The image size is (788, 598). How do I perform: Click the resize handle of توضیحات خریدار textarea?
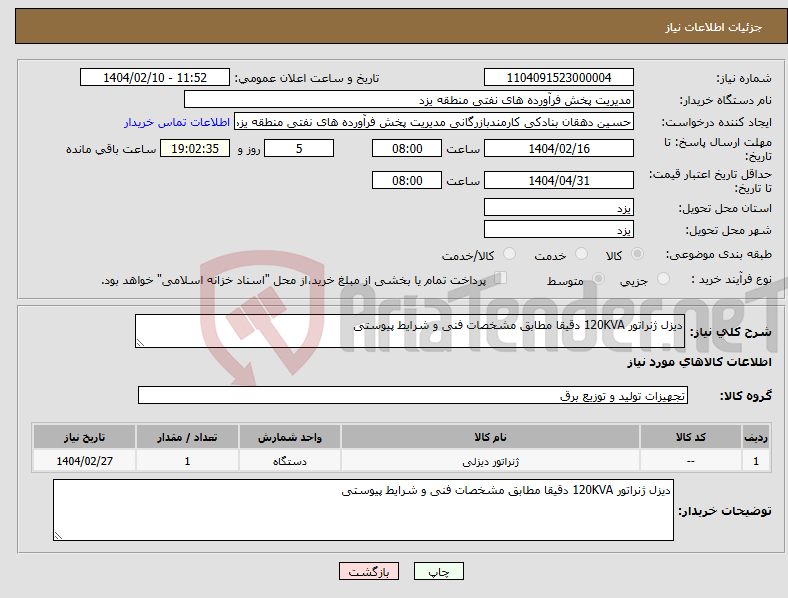(x=58, y=536)
